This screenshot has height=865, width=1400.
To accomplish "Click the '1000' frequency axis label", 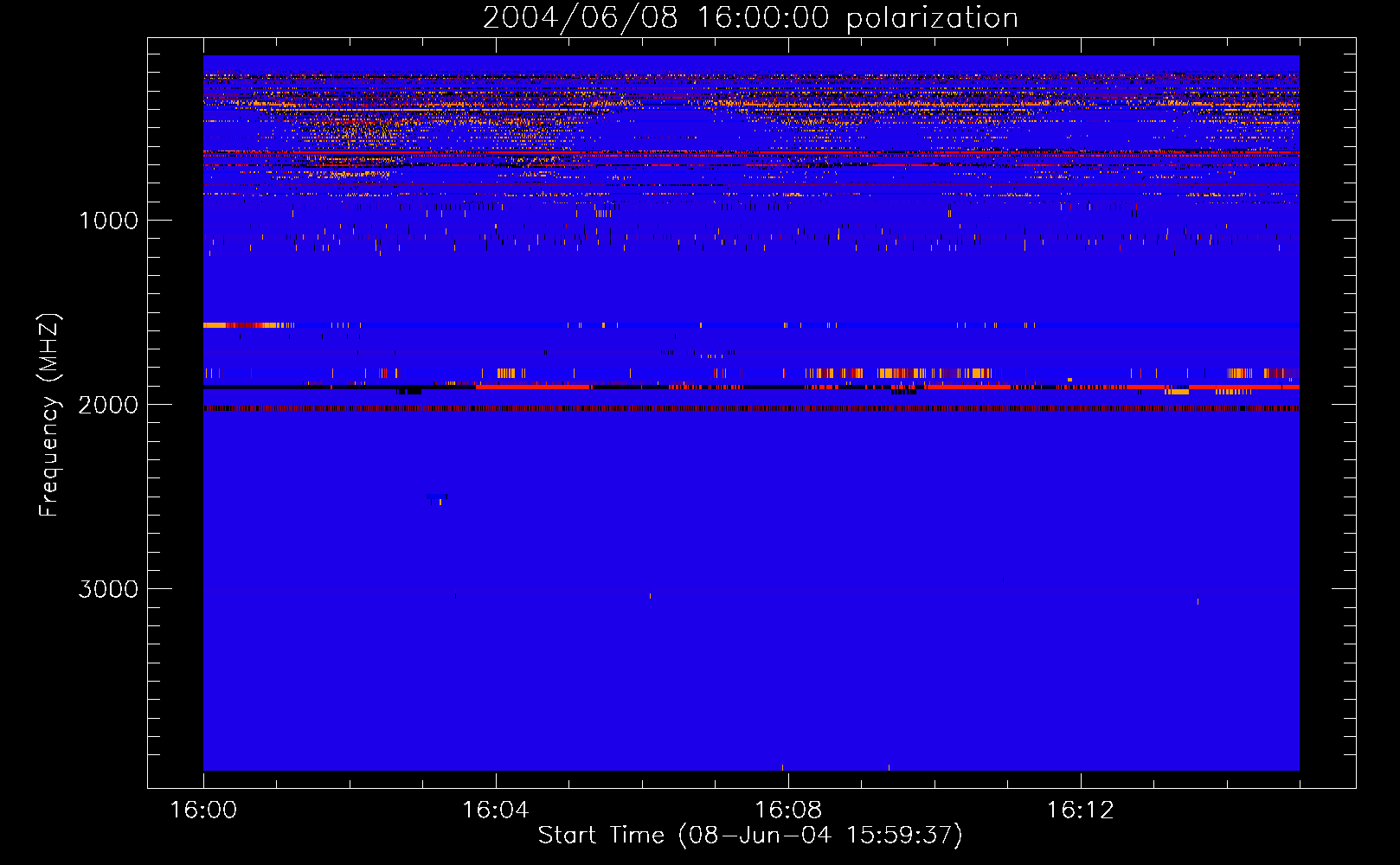I will [108, 221].
